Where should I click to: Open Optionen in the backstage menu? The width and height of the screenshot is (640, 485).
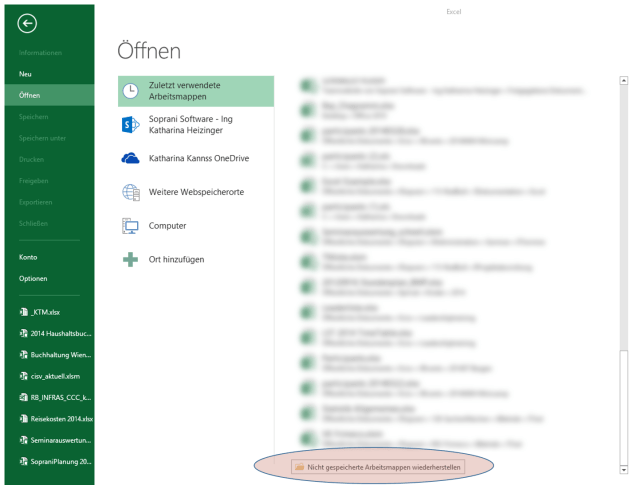(33, 278)
